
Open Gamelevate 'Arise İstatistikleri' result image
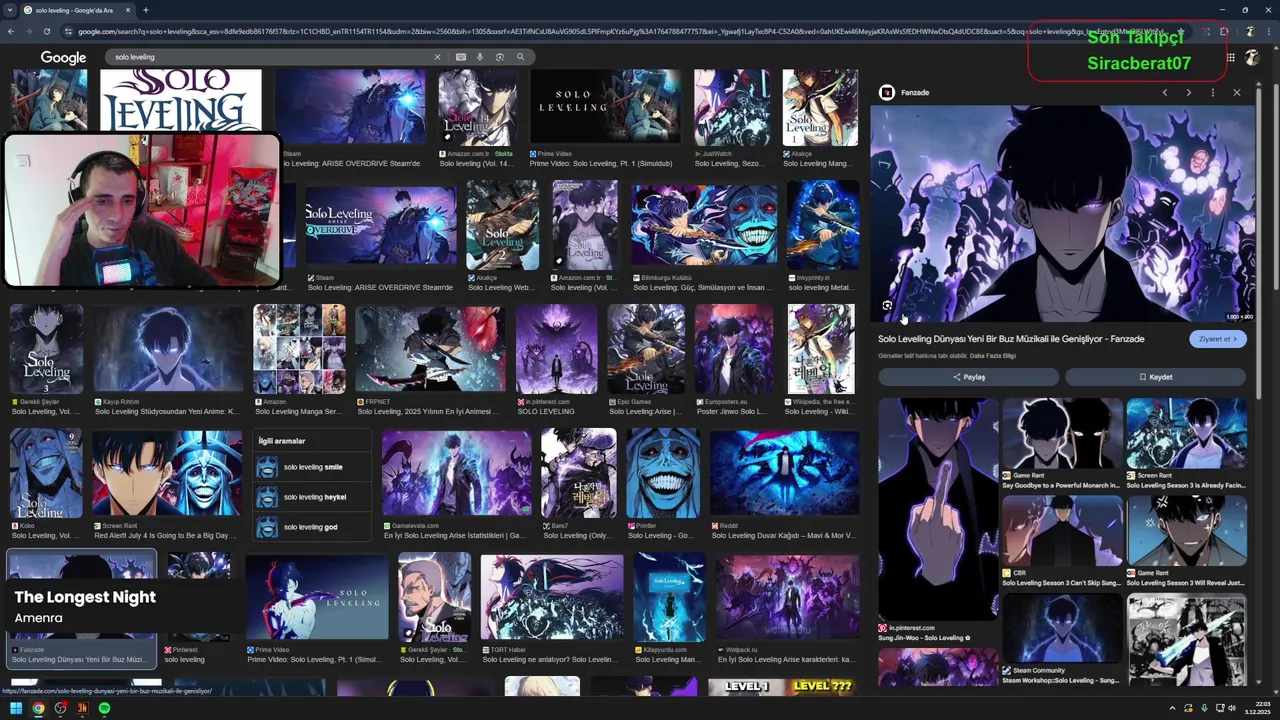click(x=456, y=472)
